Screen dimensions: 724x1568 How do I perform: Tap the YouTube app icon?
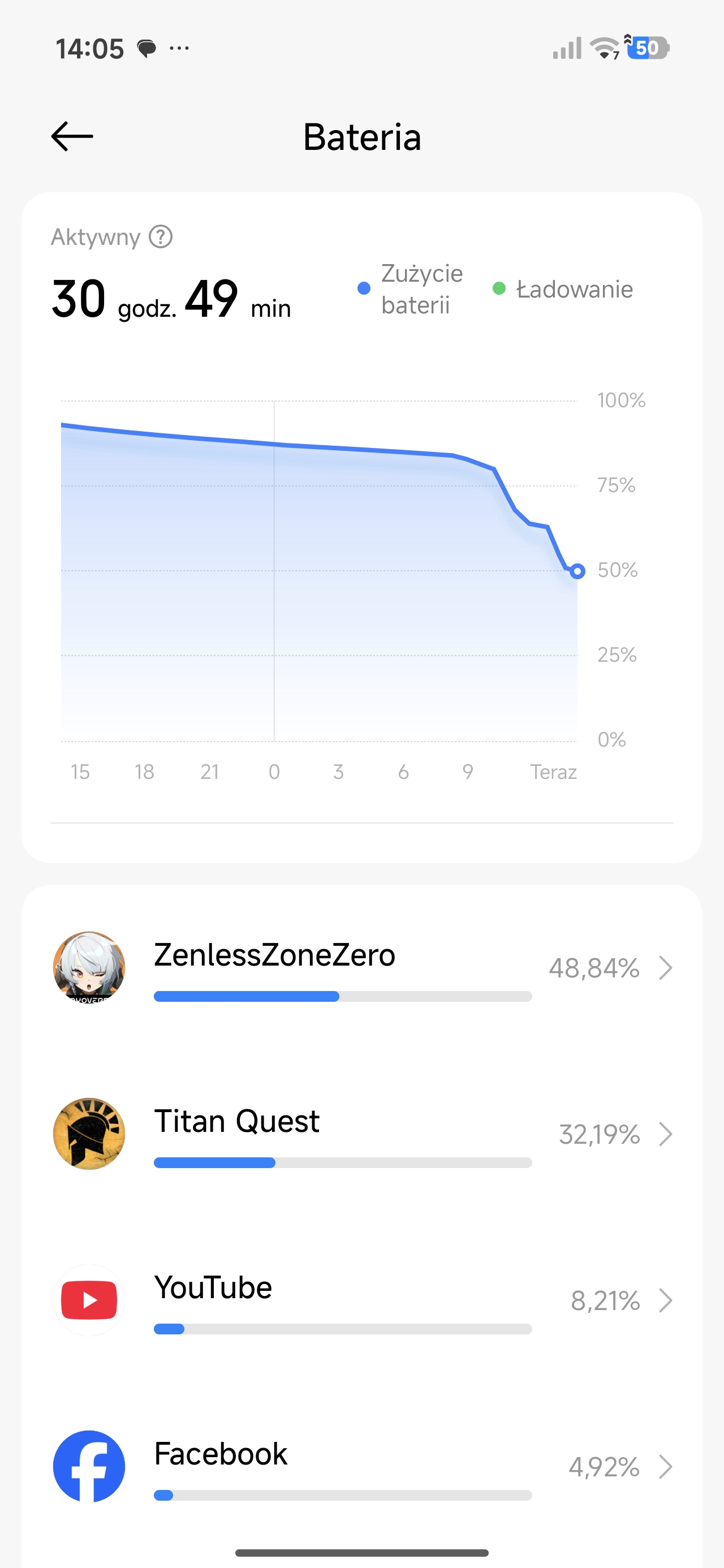point(89,1300)
